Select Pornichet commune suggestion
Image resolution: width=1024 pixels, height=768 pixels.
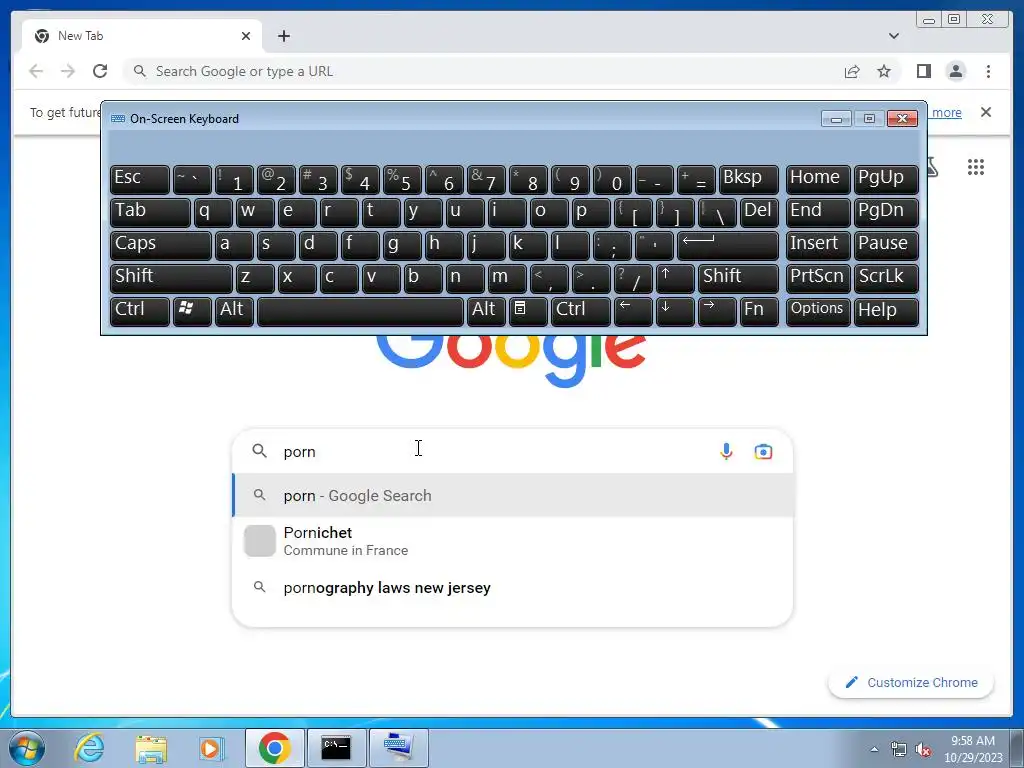(x=513, y=541)
